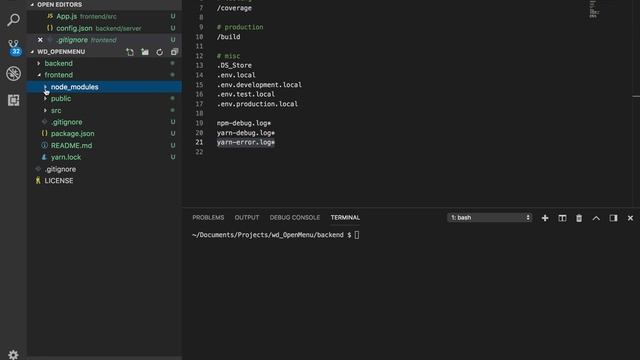Open frontend .gitignore file in tree
This screenshot has width=640, height=360.
tap(104, 122)
